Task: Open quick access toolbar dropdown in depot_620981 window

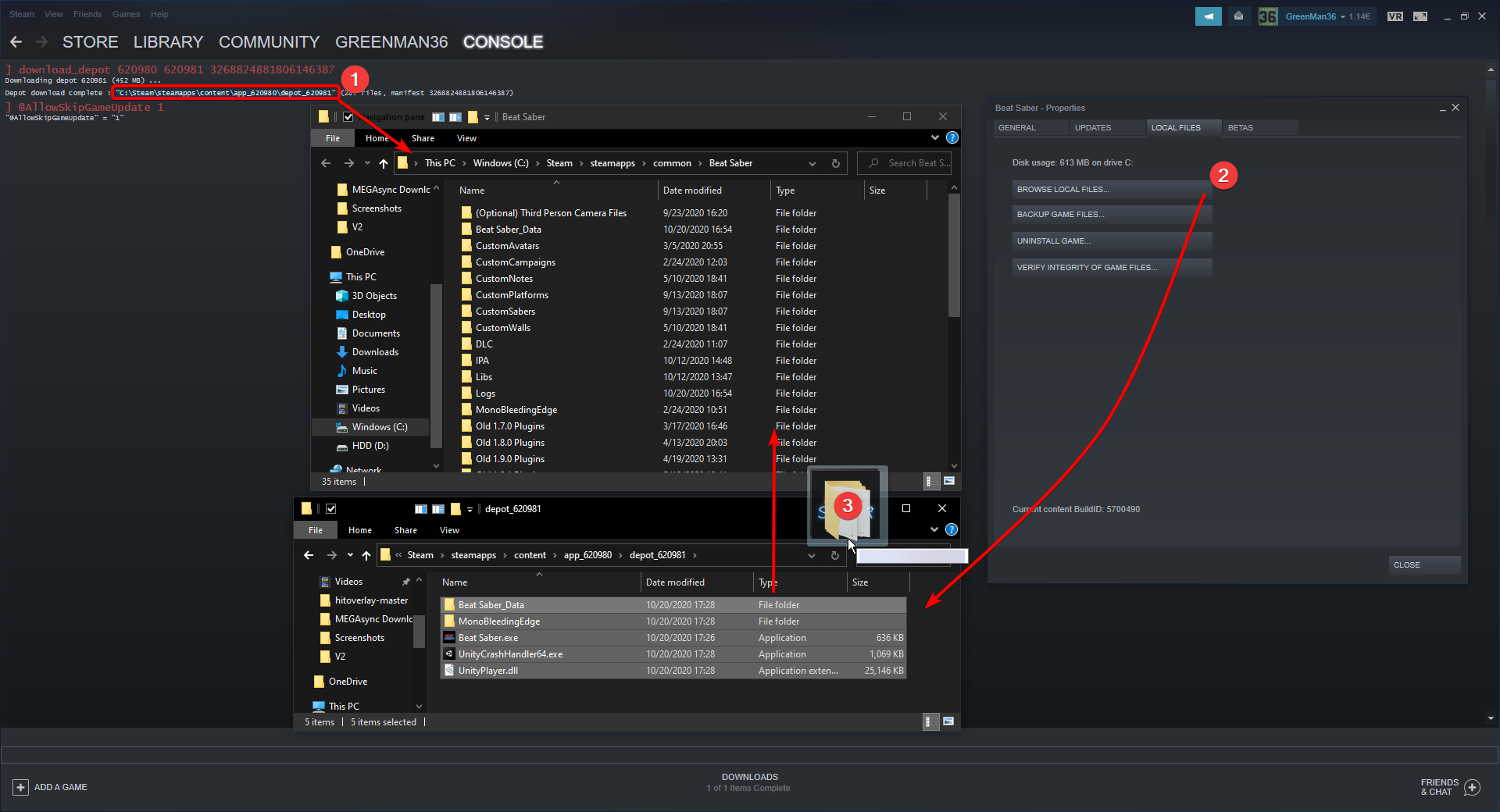Action: tap(470, 509)
